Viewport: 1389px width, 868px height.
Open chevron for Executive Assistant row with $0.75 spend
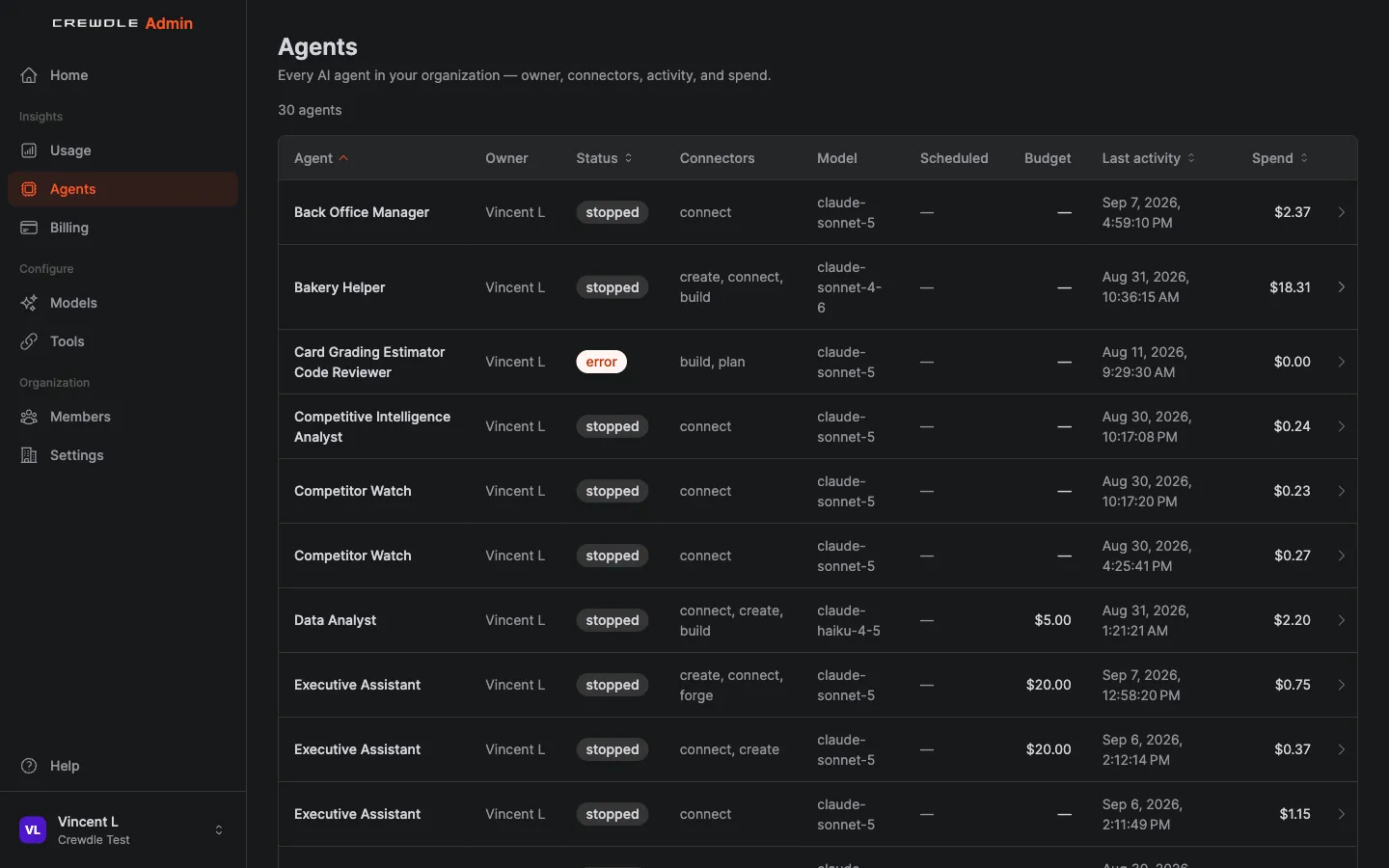[x=1341, y=685]
